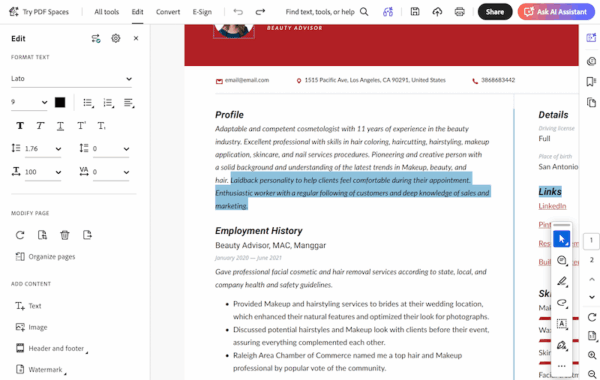Go to page 1 indicator
This screenshot has width=600, height=380.
[x=591, y=241]
